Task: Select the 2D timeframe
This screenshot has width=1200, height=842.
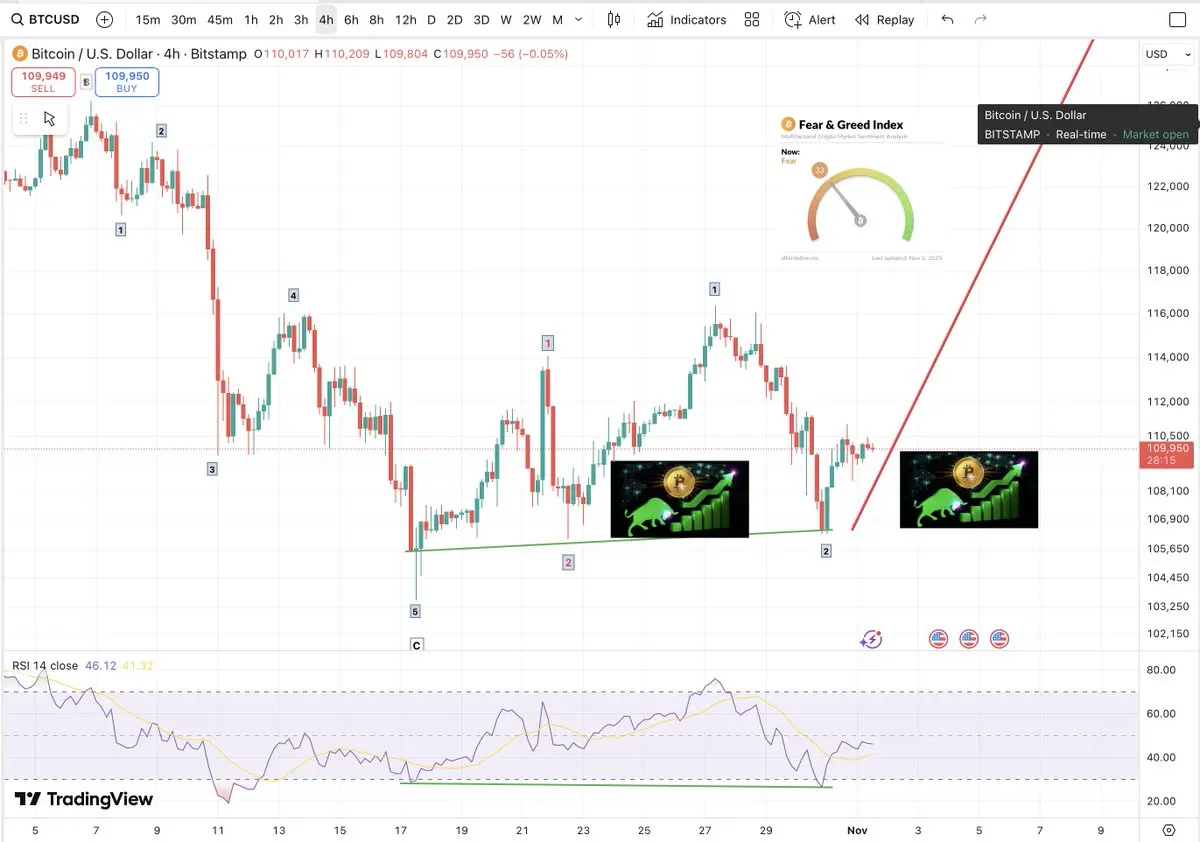Action: pyautogui.click(x=454, y=19)
